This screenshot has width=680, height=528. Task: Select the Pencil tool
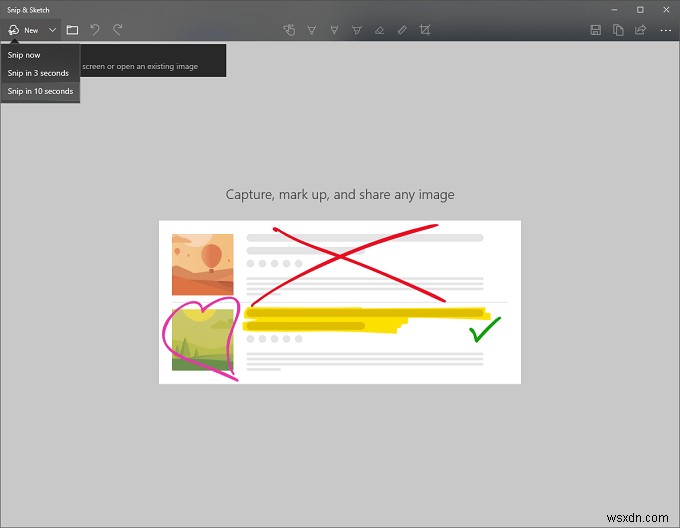[334, 30]
